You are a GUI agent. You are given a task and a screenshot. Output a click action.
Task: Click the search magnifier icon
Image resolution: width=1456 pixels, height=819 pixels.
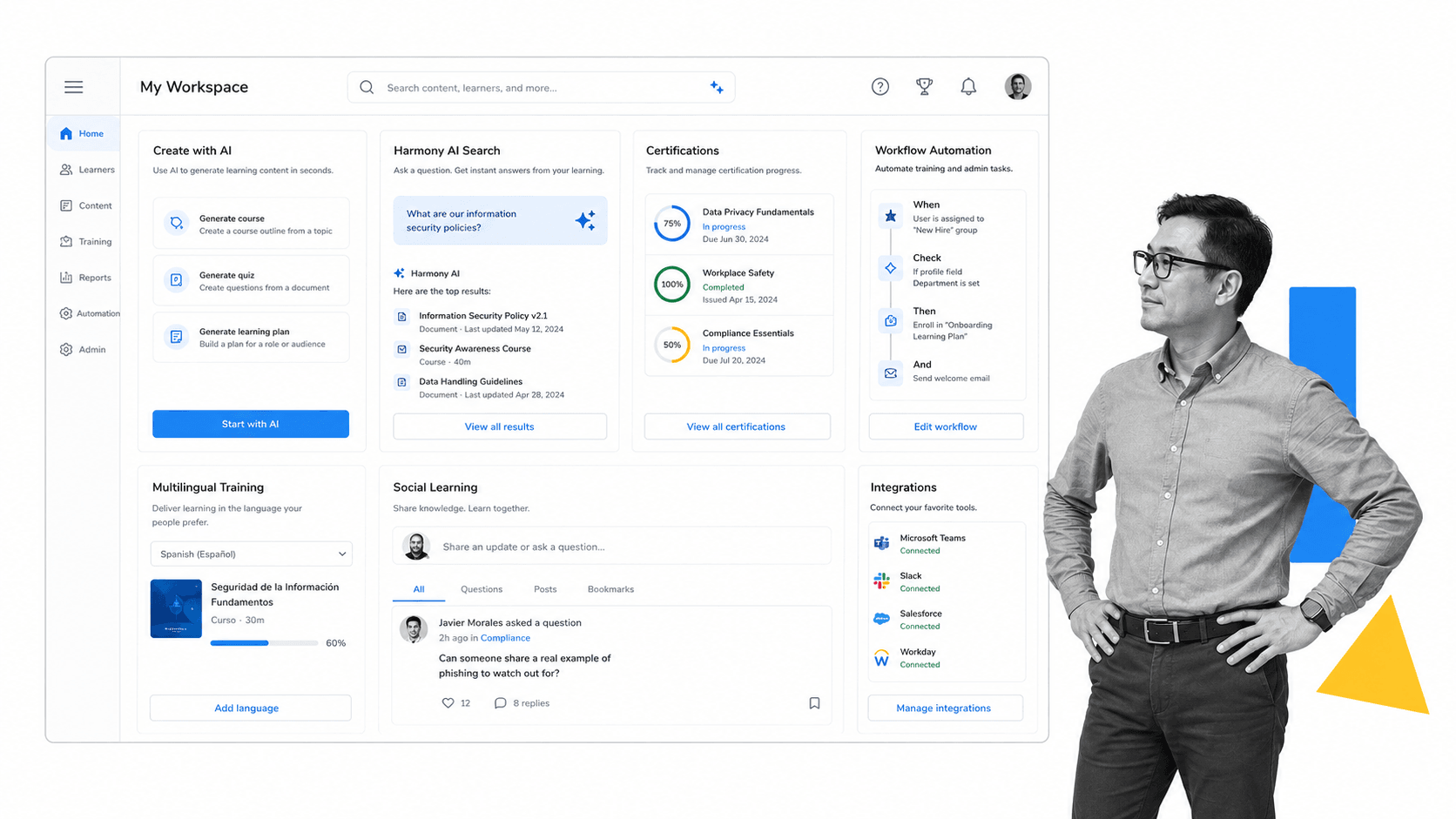(367, 87)
